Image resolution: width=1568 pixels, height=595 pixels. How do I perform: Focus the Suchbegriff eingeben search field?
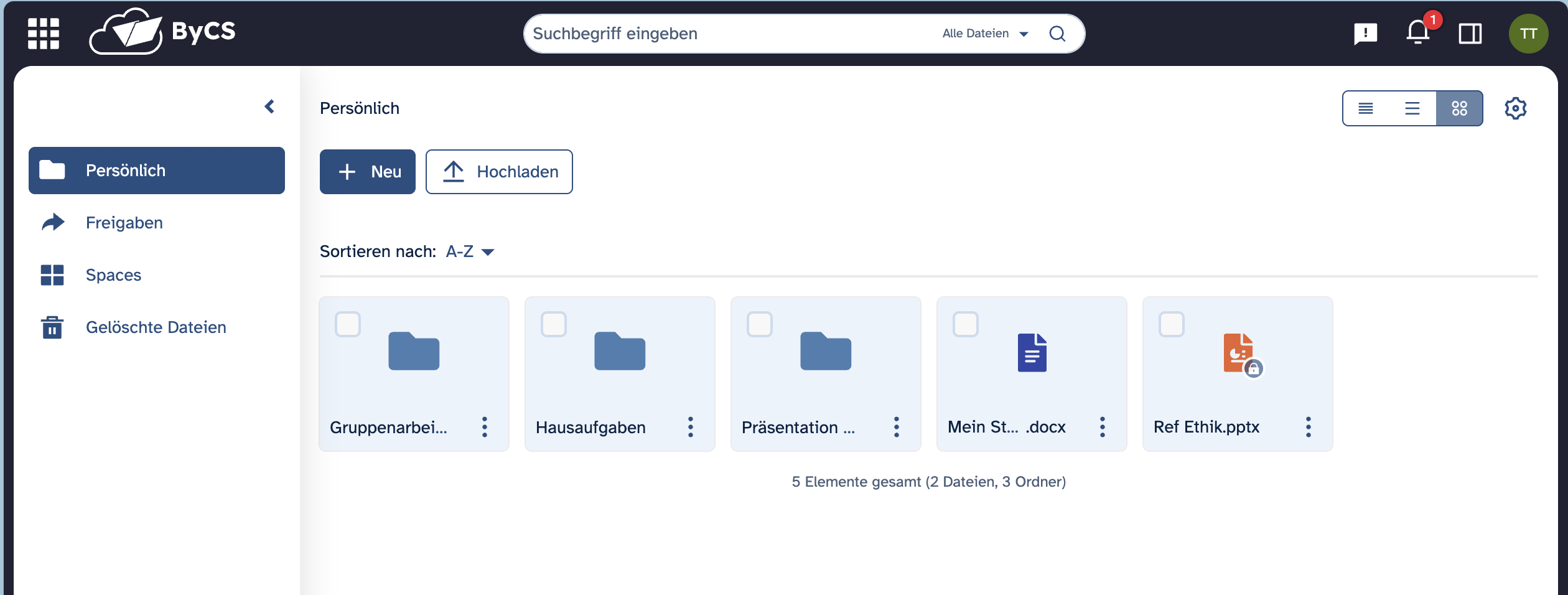(x=728, y=34)
